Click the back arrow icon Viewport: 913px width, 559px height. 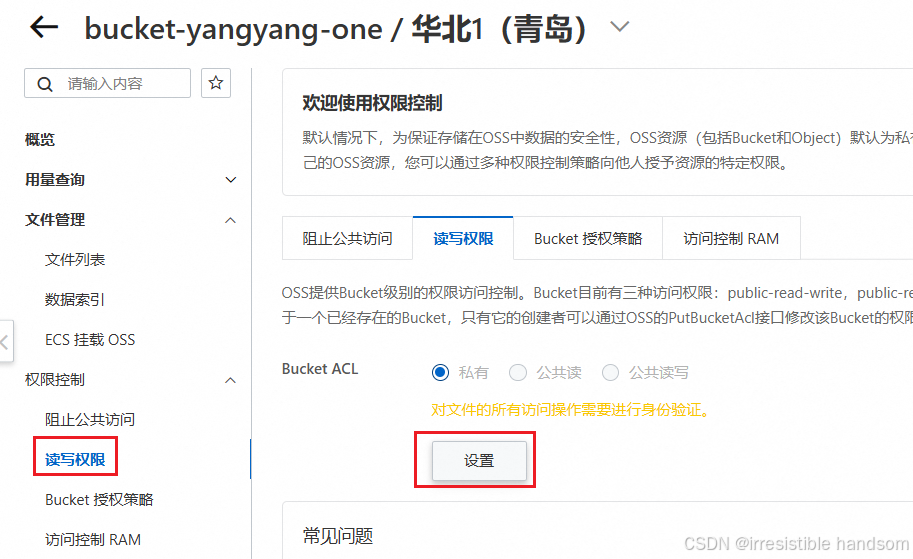(x=44, y=27)
